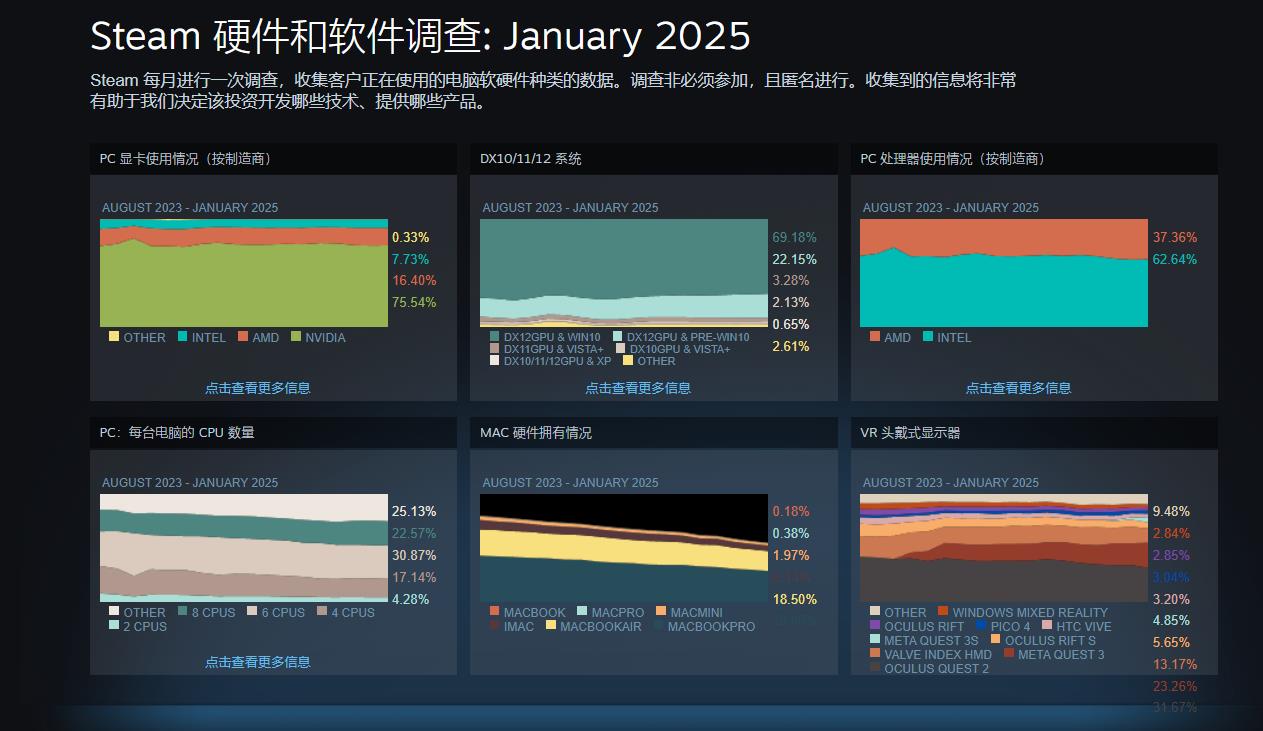The width and height of the screenshot is (1263, 731).
Task: Open 点击查看更多信息 under 每台电脑的 CPU 数量
Action: click(x=258, y=662)
